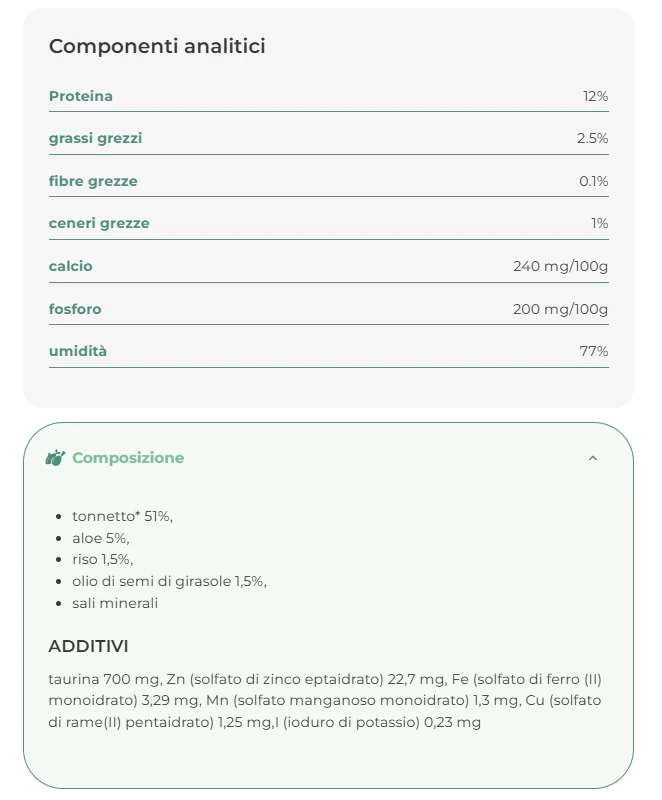Select the grassi grezzi row

point(95,138)
